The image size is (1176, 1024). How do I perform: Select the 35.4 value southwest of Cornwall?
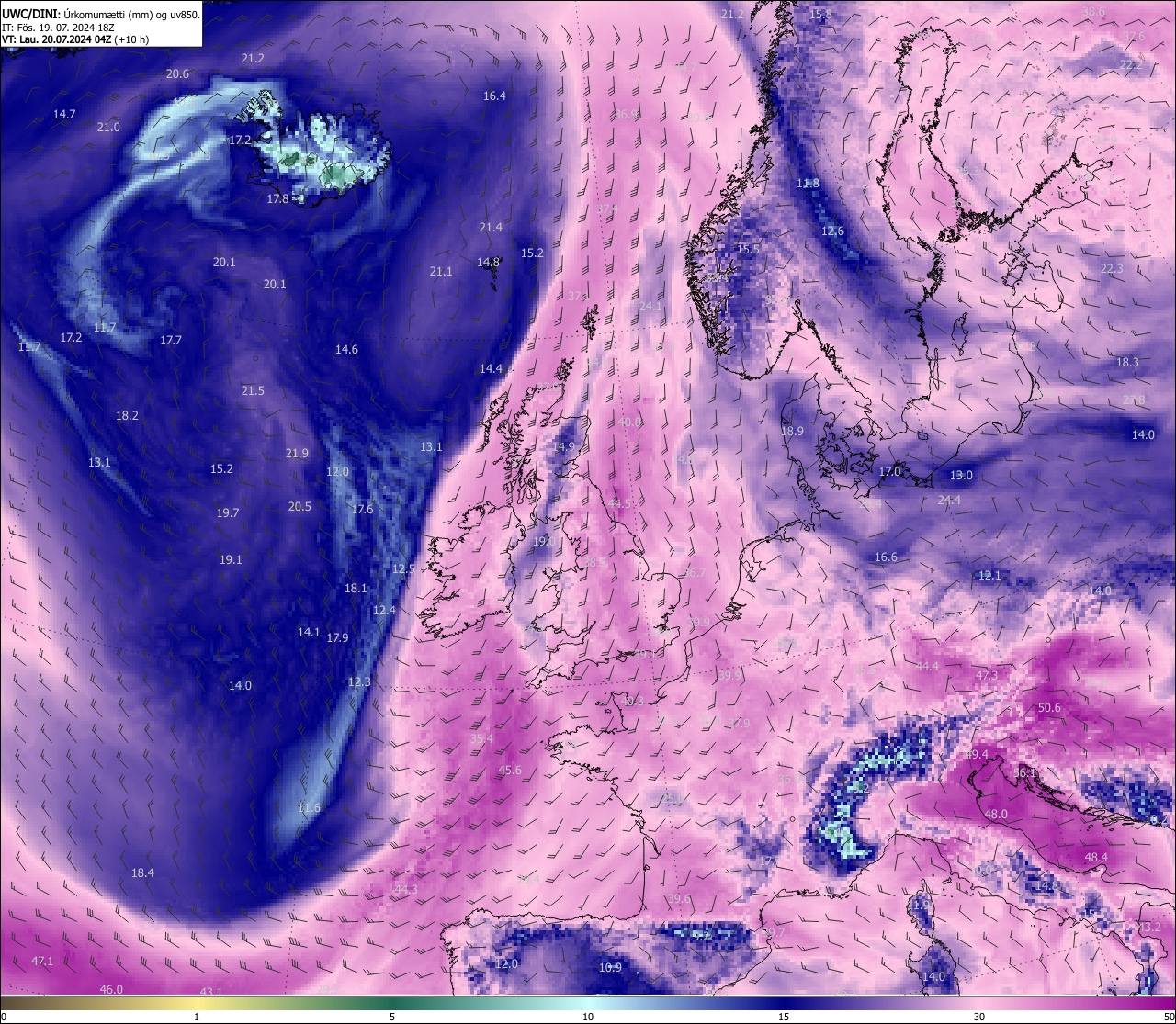[481, 739]
